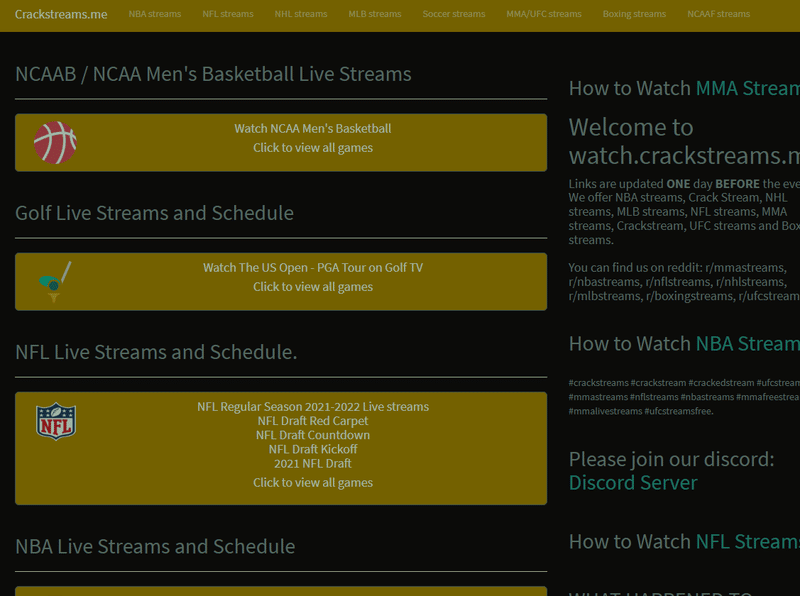Select 2021 NFL Draft link
Viewport: 800px width, 596px height.
313,463
